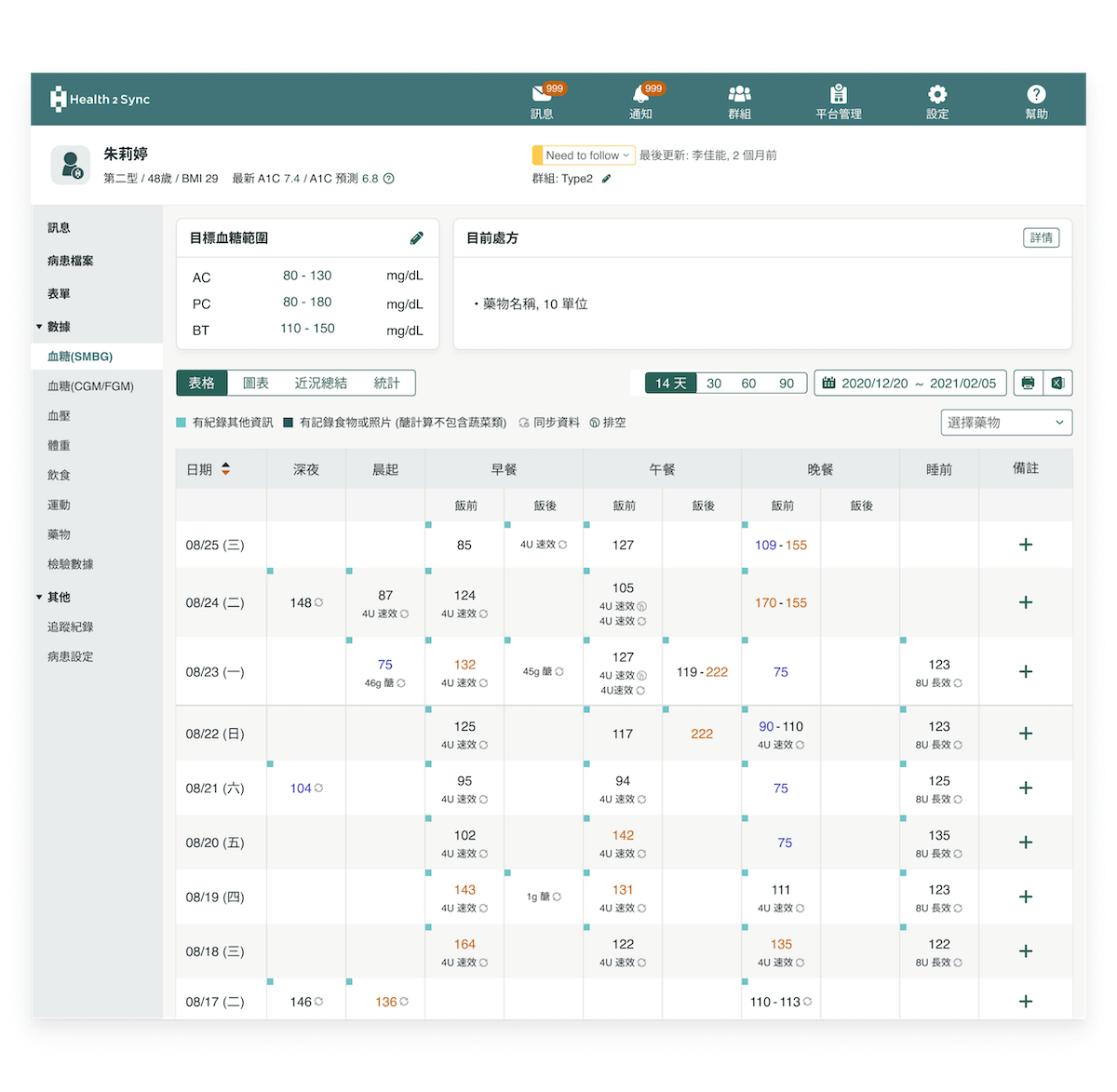Open the 設定 gear icon

coord(937,95)
